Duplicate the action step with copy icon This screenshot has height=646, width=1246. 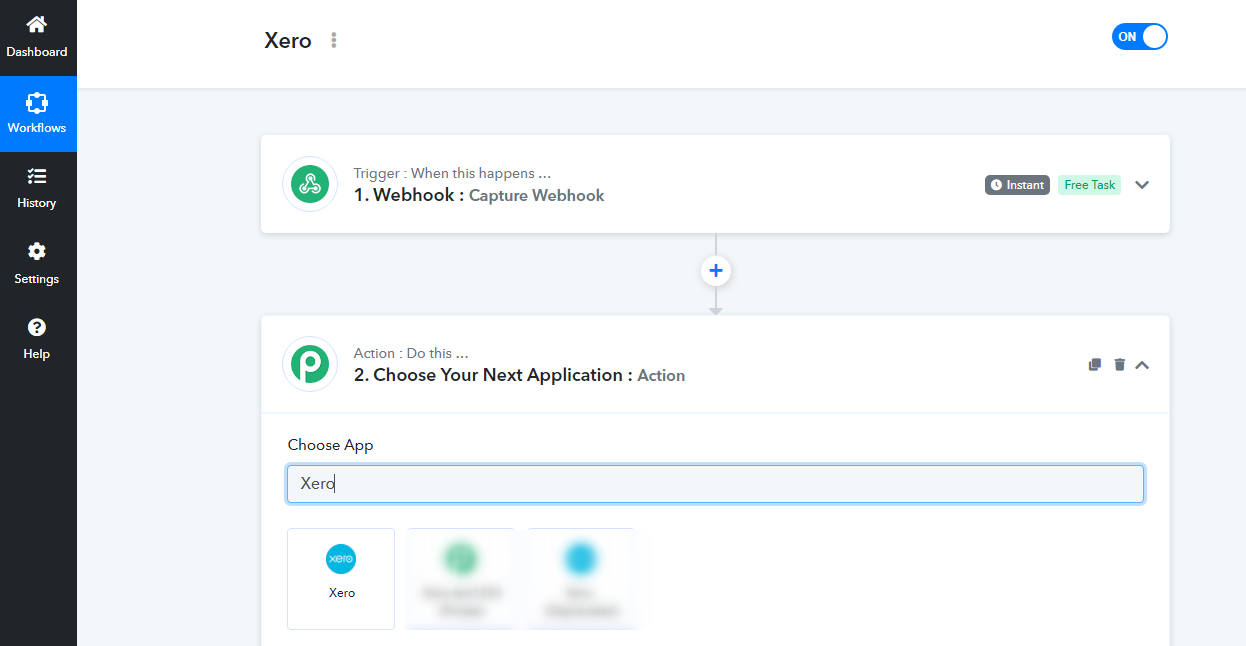click(1095, 365)
